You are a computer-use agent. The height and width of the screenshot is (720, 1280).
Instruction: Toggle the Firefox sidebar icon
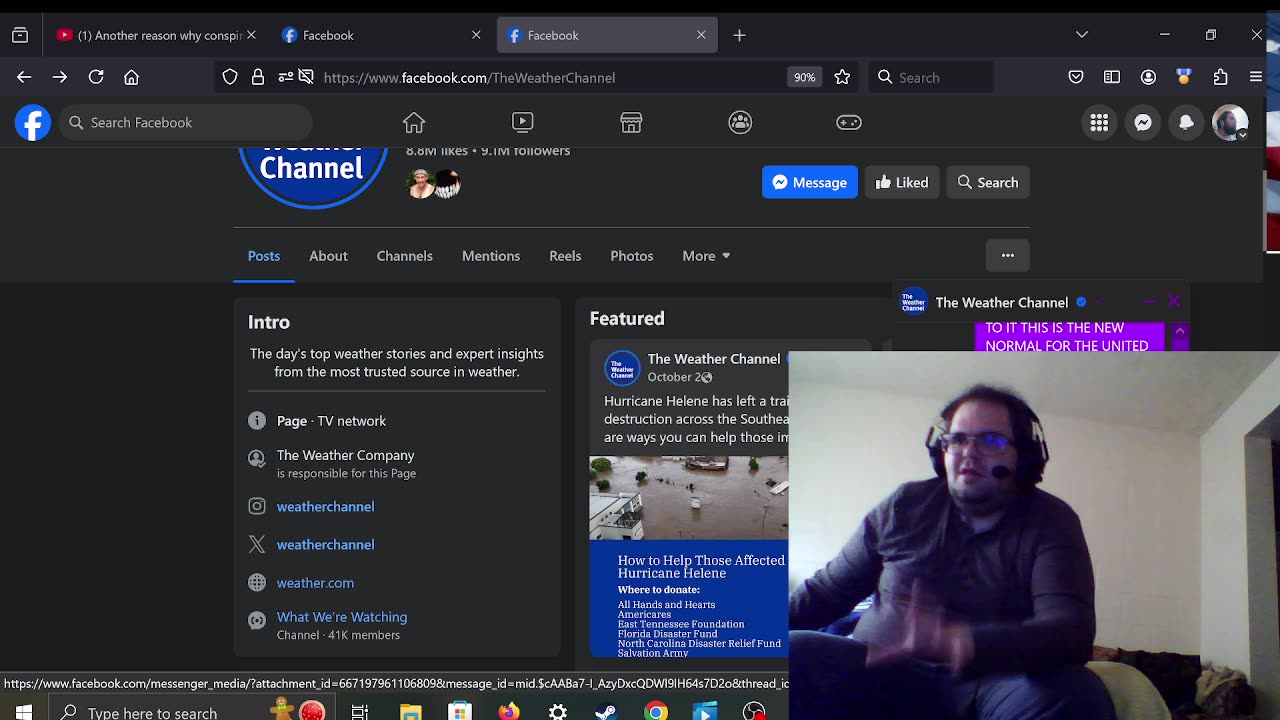(1112, 77)
